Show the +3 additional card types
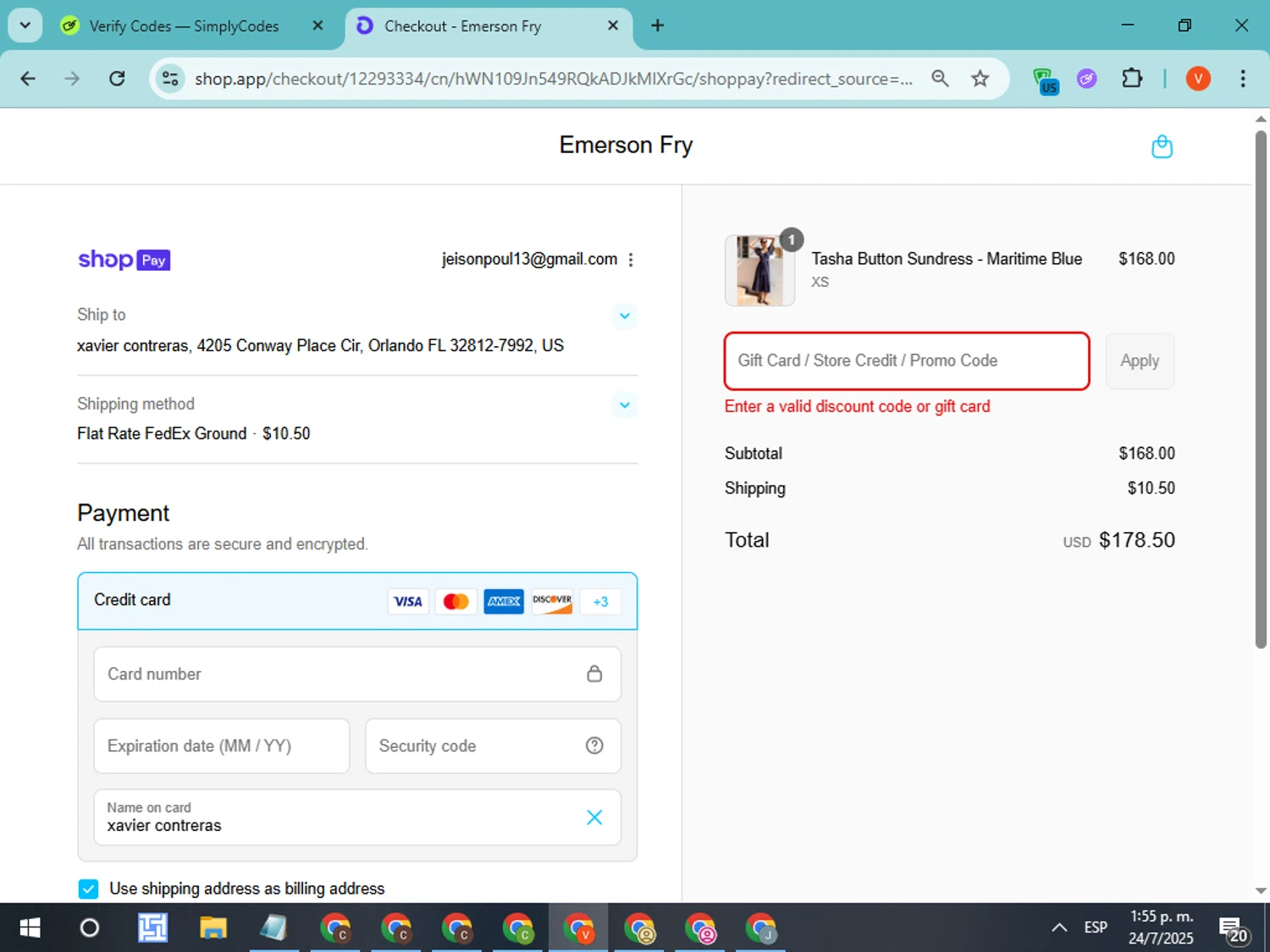The image size is (1270, 952). click(600, 602)
